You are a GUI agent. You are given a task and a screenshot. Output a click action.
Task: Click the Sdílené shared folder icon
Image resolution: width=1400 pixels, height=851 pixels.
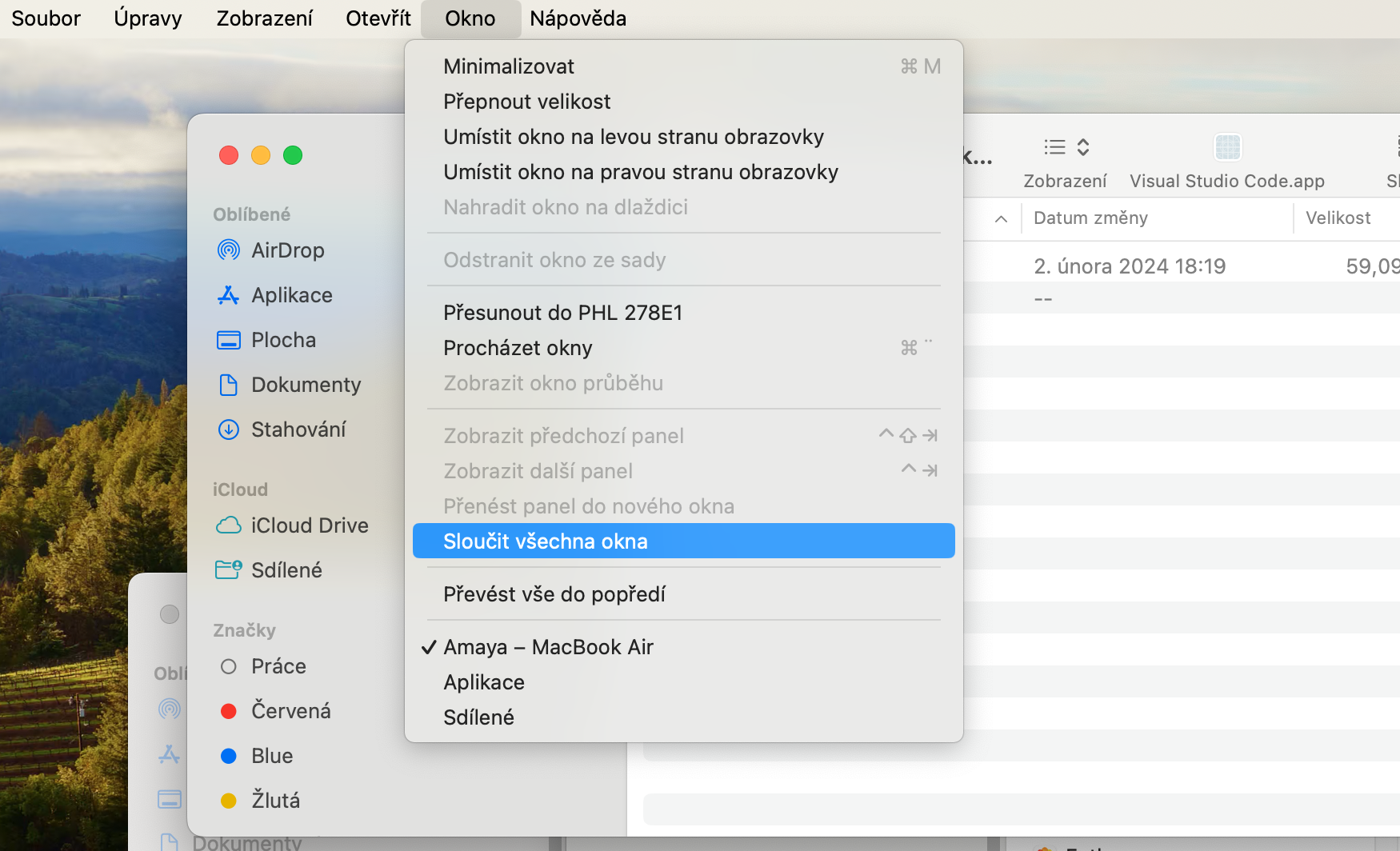pyautogui.click(x=229, y=570)
